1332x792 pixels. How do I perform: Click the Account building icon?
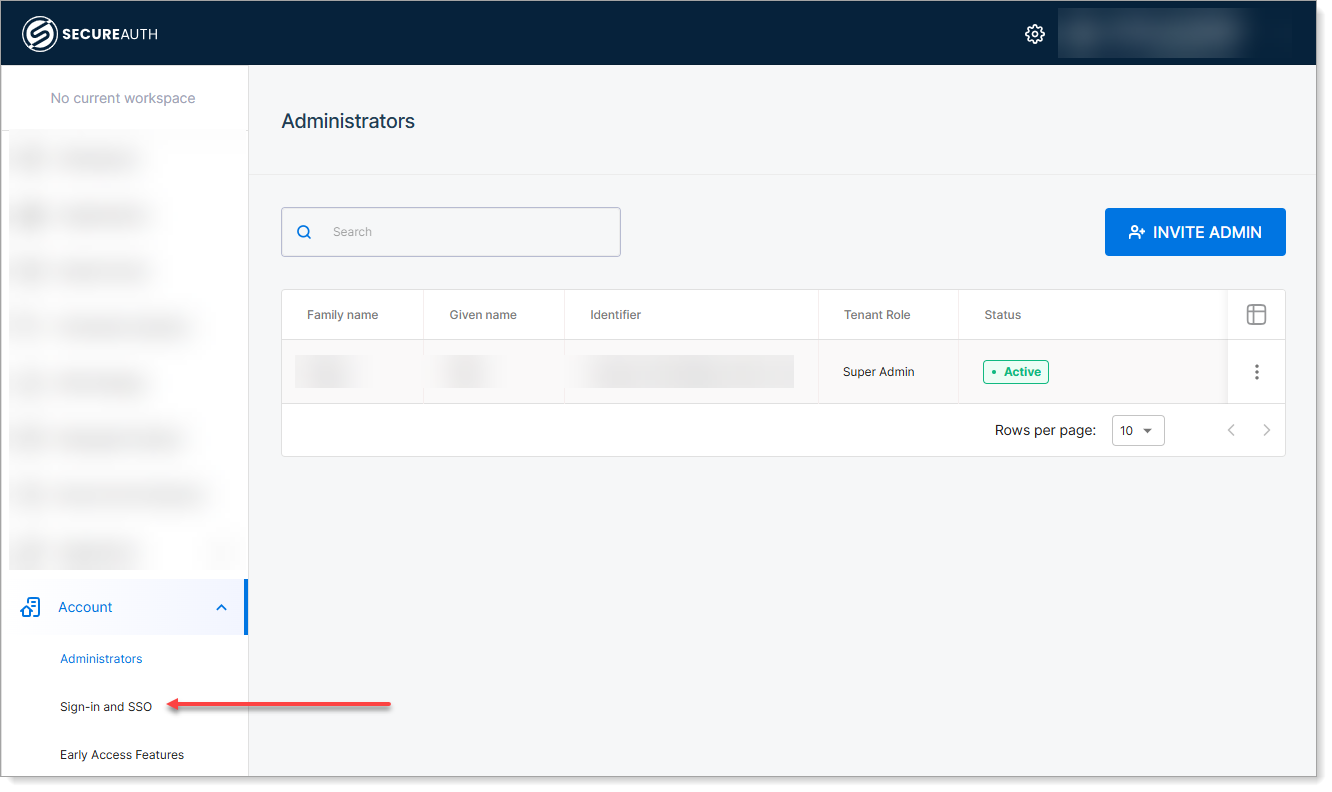31,607
